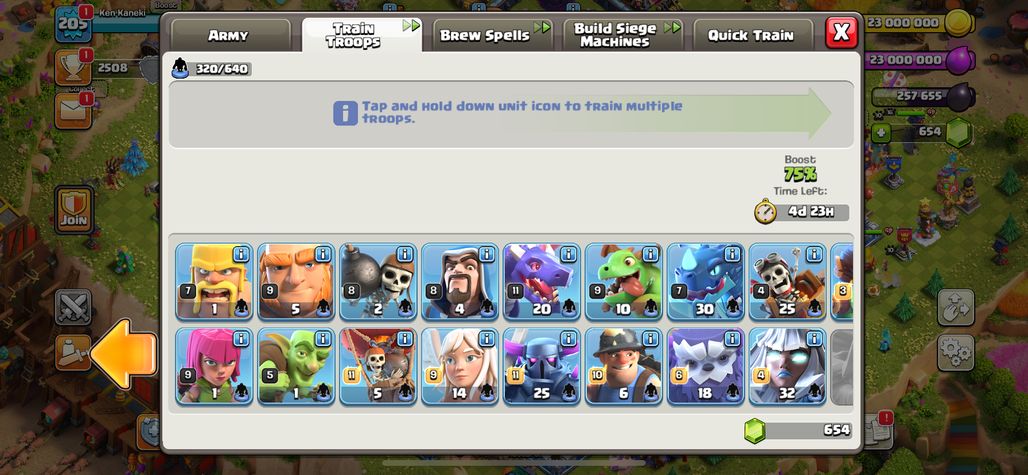The width and height of the screenshot is (1028, 475).
Task: Select the Electro Dragon icon
Action: click(705, 281)
